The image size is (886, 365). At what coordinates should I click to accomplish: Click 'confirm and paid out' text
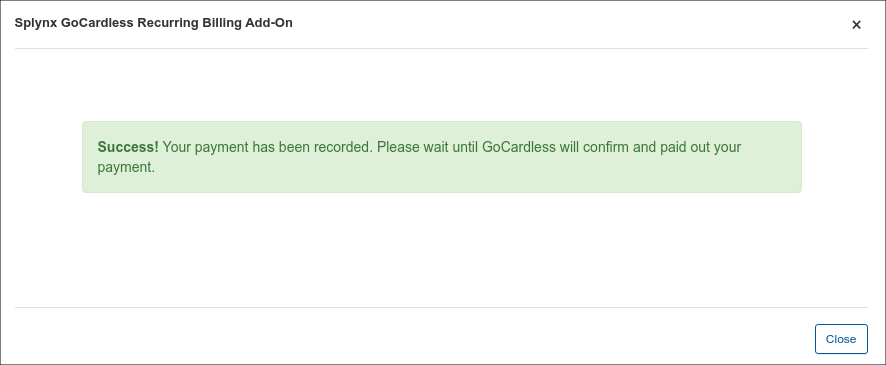(x=646, y=147)
